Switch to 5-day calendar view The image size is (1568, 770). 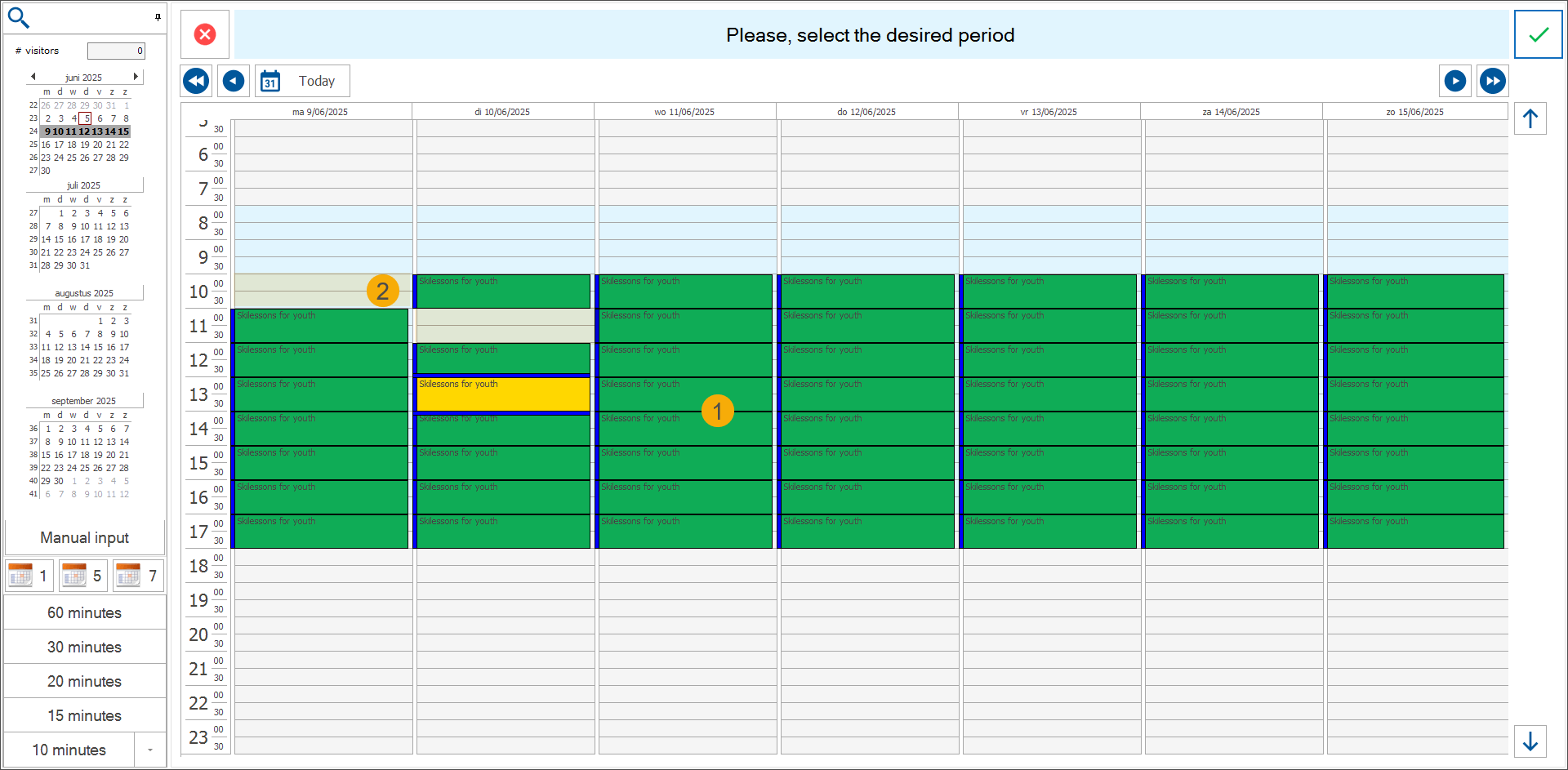[83, 576]
